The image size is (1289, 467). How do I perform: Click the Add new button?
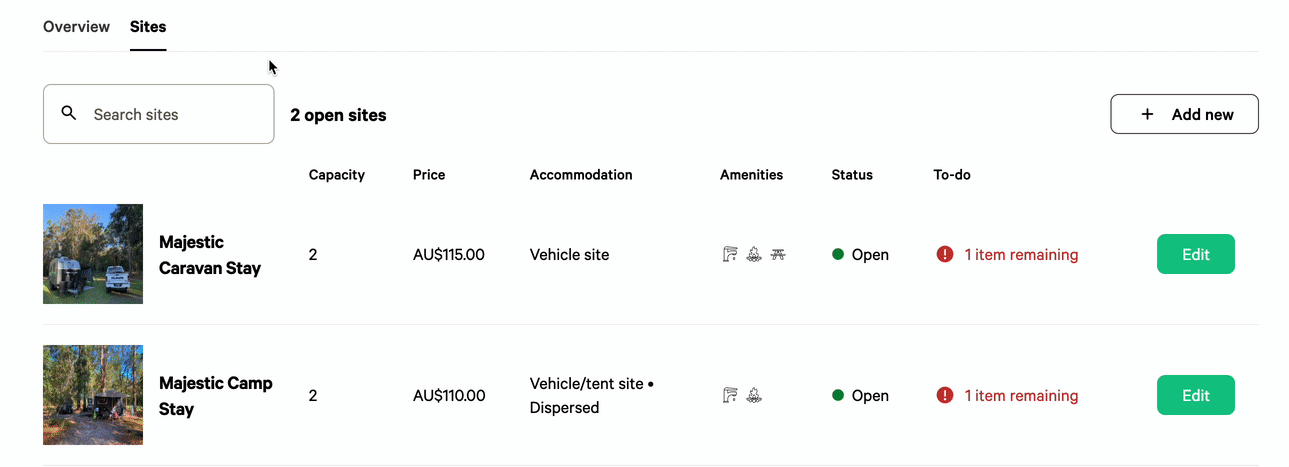1184,114
